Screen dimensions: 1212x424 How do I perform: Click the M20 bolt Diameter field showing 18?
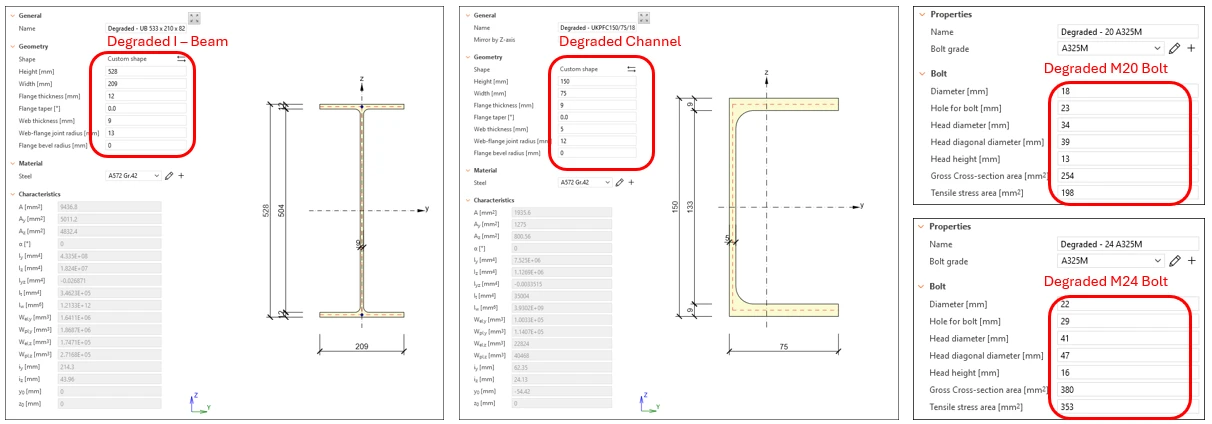[x=1128, y=91]
